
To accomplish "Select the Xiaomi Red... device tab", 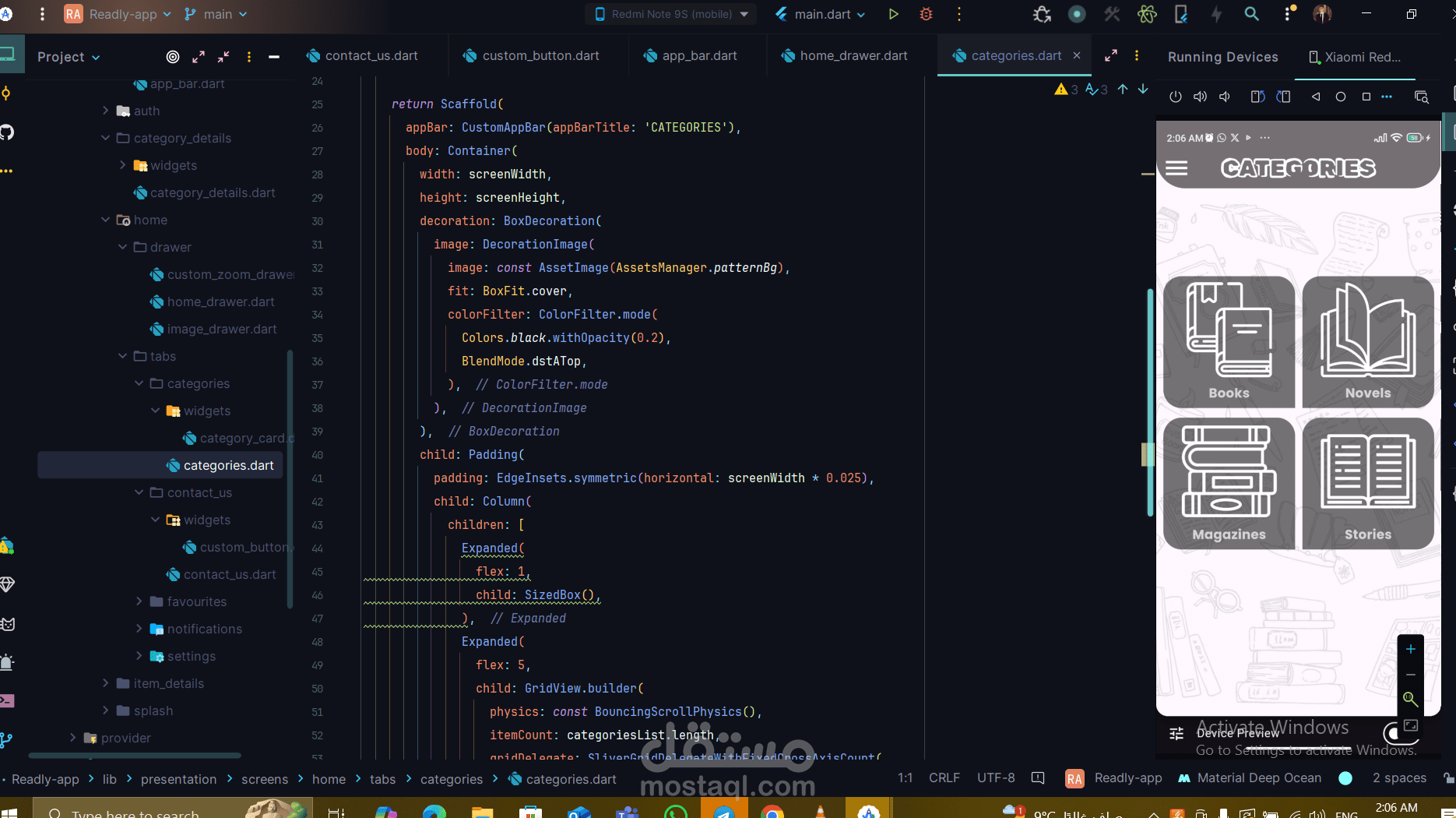I will [1355, 57].
